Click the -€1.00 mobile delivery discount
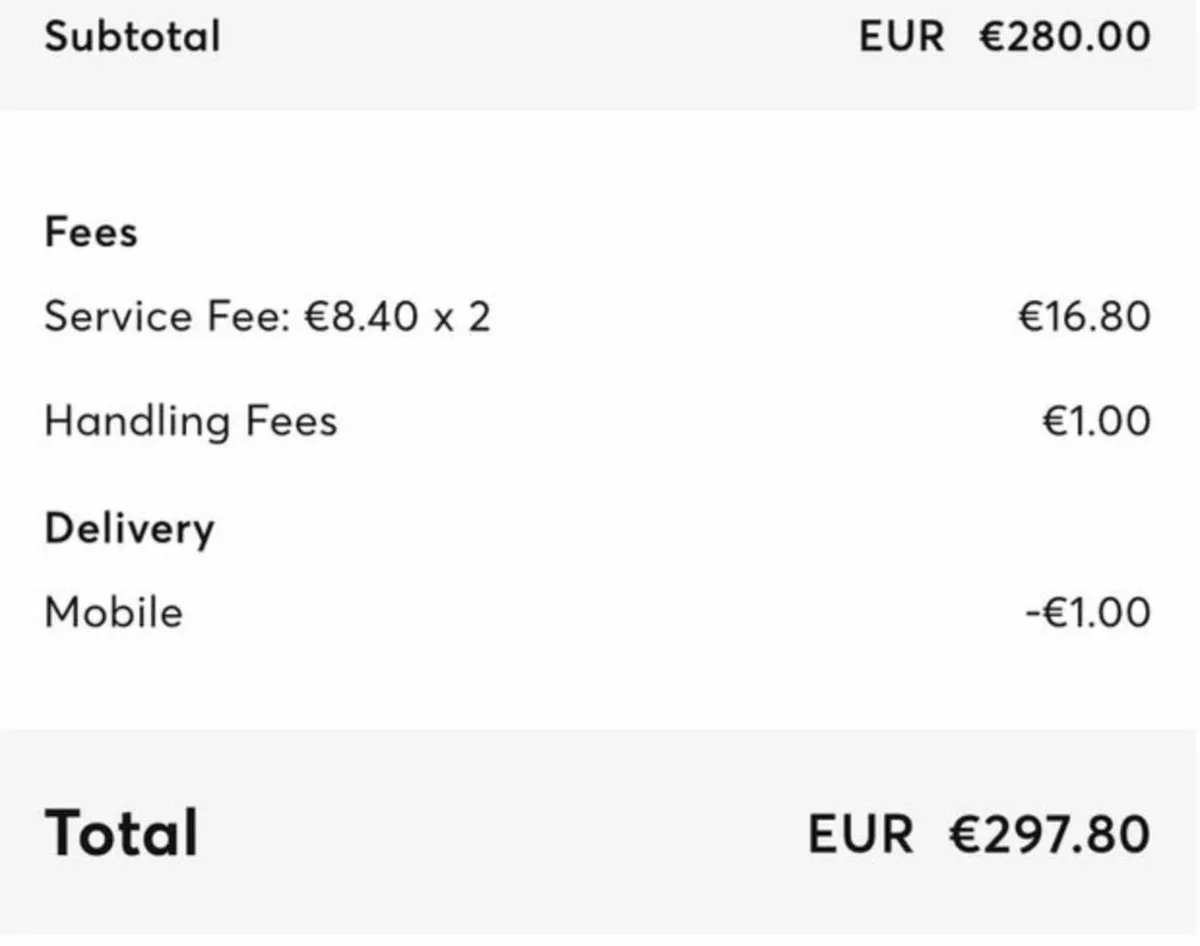Screen dimensions: 1200x946 click(x=1088, y=612)
